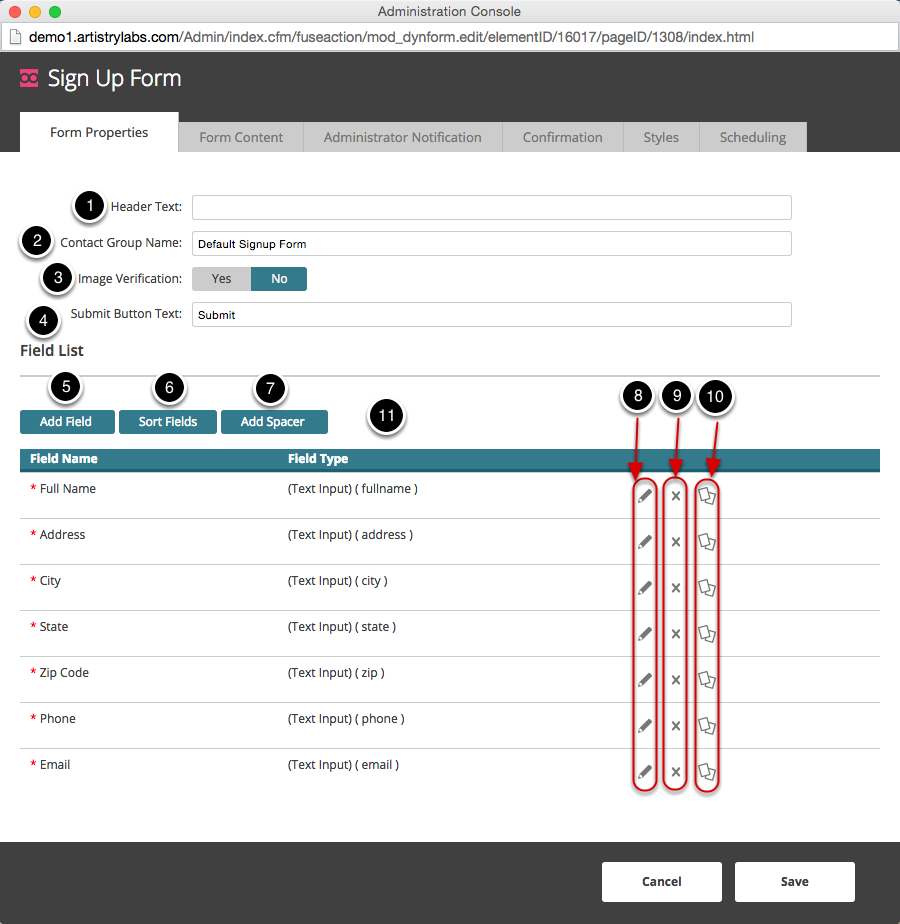Maximize the Administration Console window

[x=55, y=12]
